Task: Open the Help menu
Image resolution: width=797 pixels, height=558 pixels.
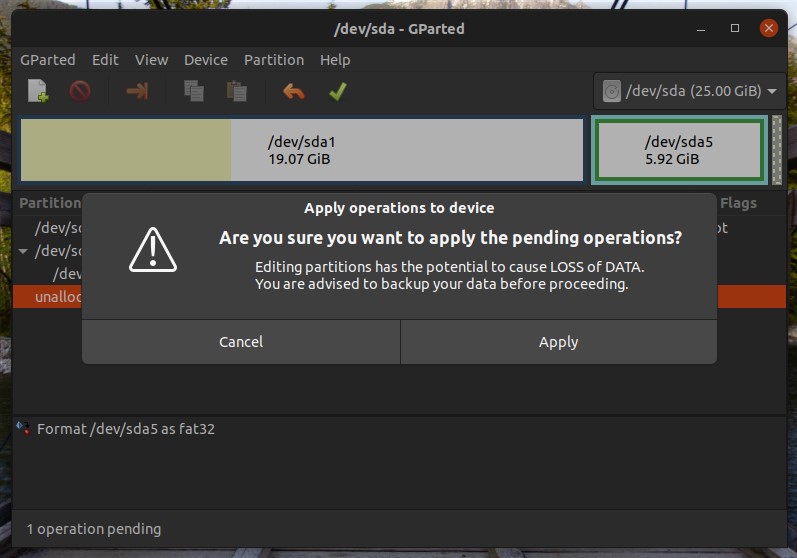Action: coord(335,60)
